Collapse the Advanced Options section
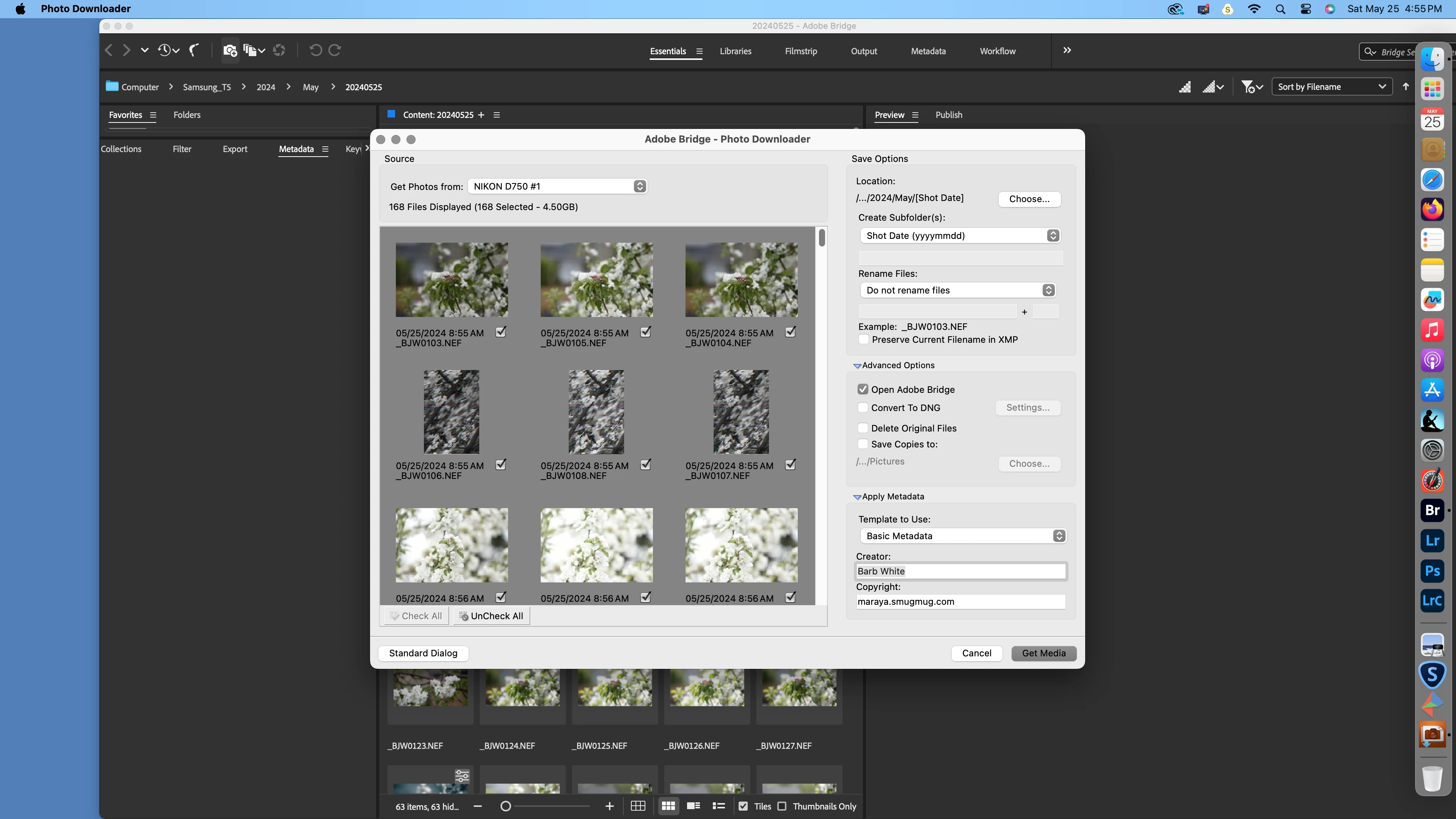The image size is (1456, 819). pos(857,366)
